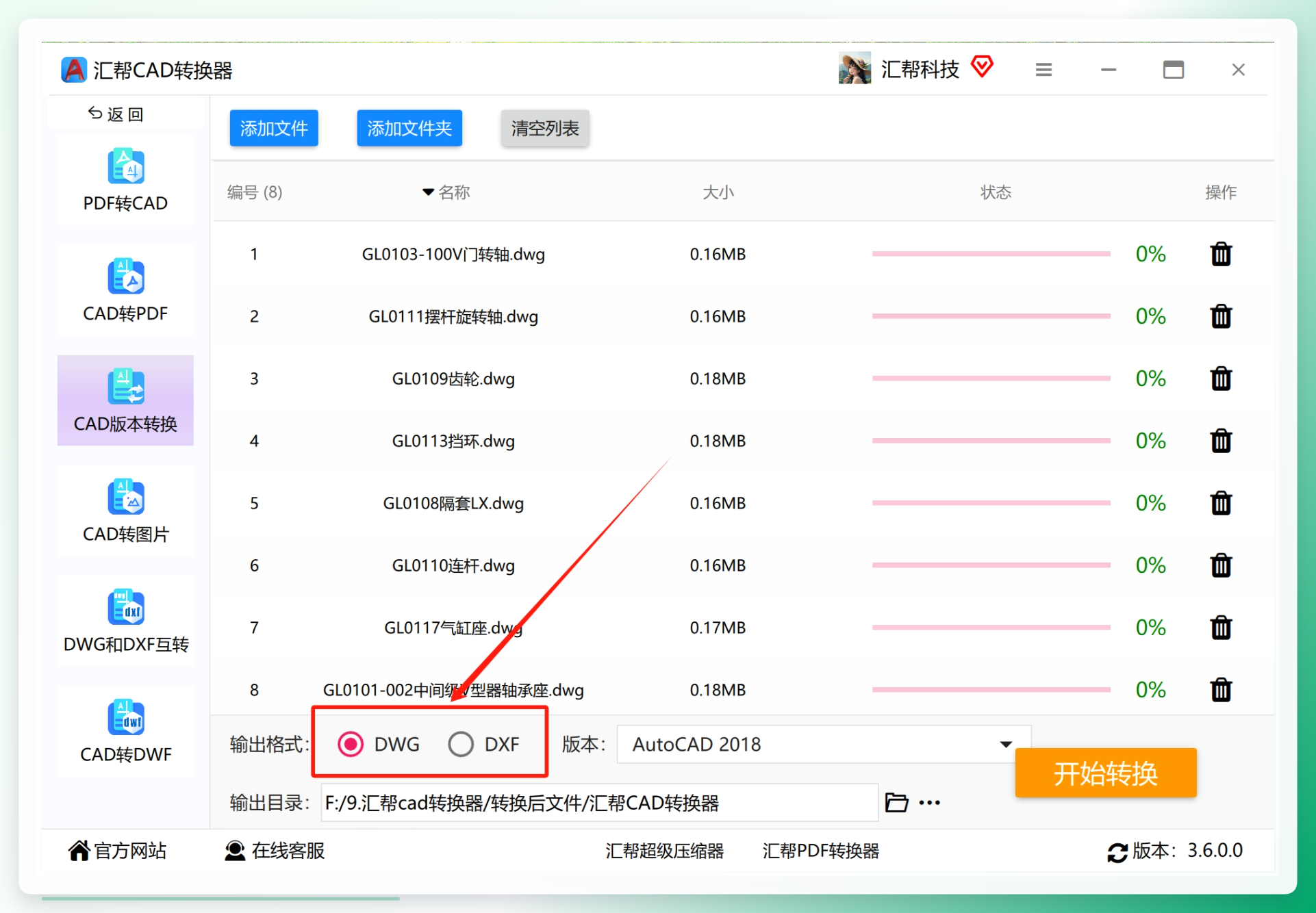
Task: Open the DWG和DXF互转 sidebar tool
Action: point(125,621)
